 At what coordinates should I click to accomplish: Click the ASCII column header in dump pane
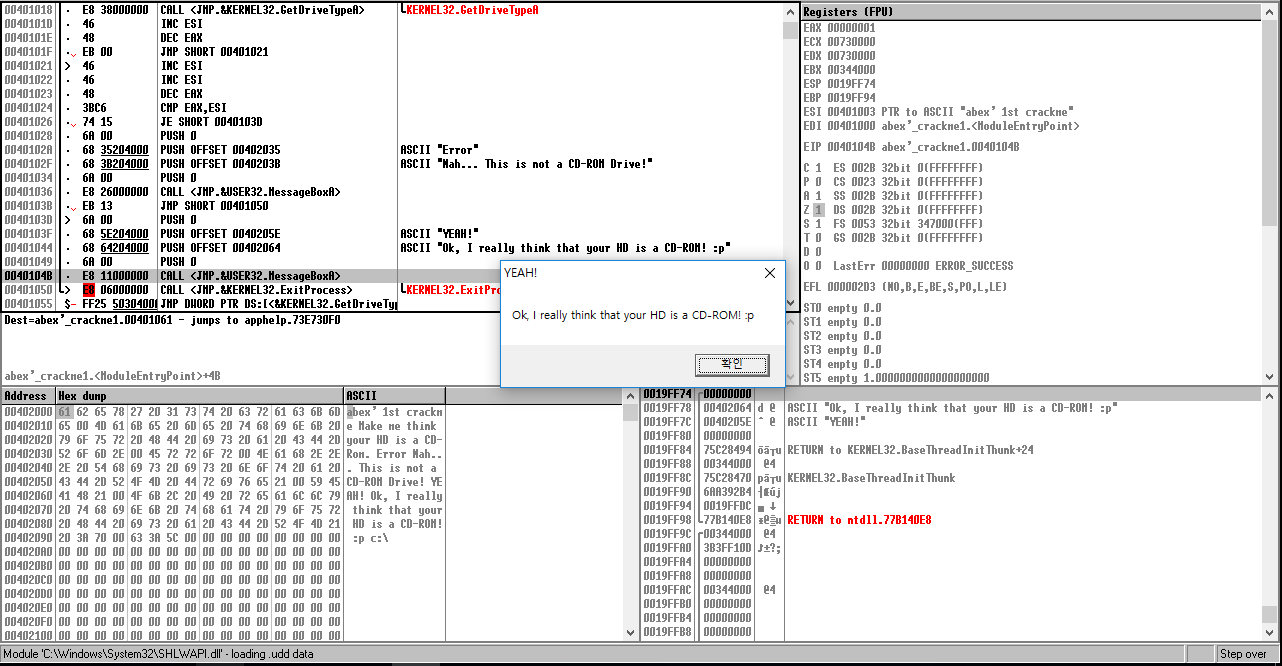[x=394, y=396]
